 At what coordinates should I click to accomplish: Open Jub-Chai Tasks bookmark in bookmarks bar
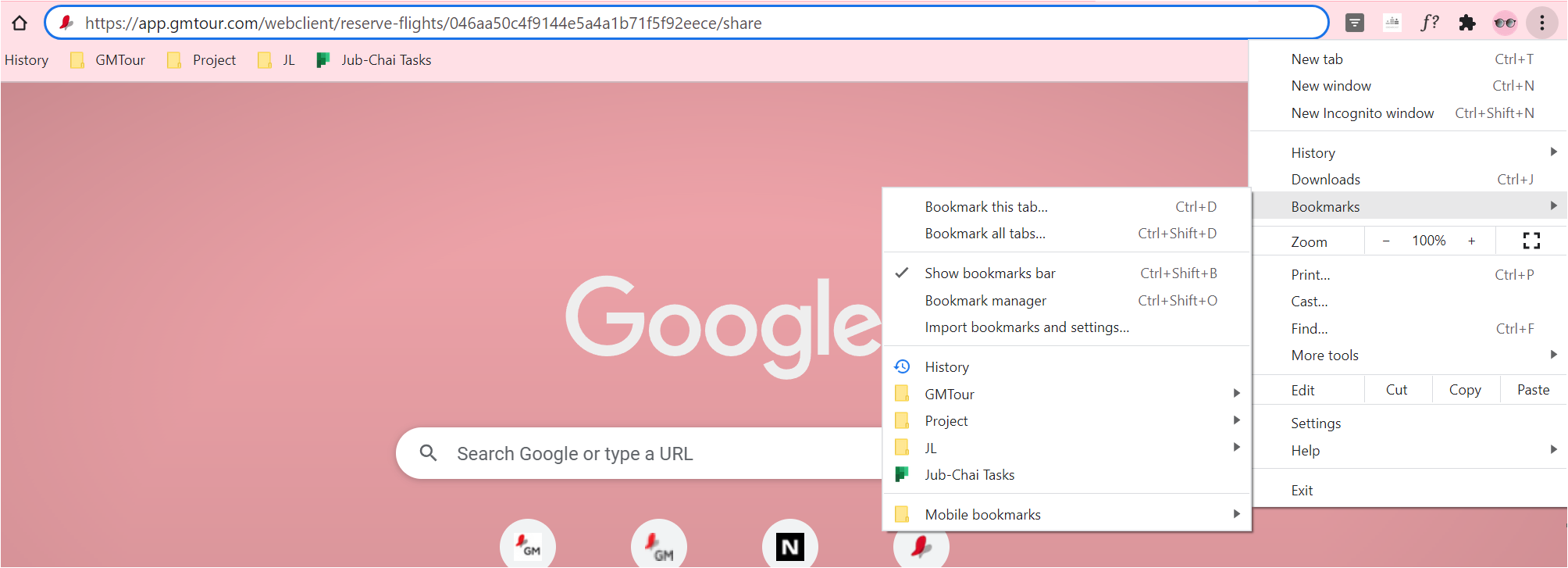(373, 60)
